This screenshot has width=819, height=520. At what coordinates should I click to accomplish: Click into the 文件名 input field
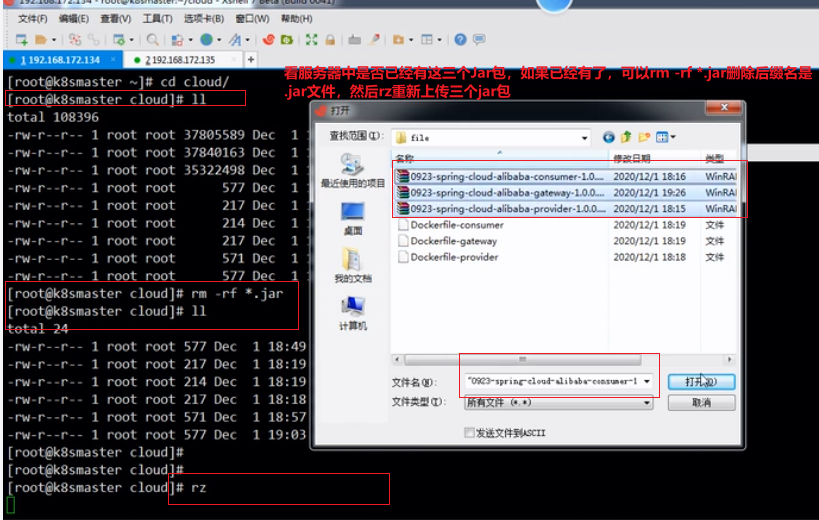click(553, 381)
